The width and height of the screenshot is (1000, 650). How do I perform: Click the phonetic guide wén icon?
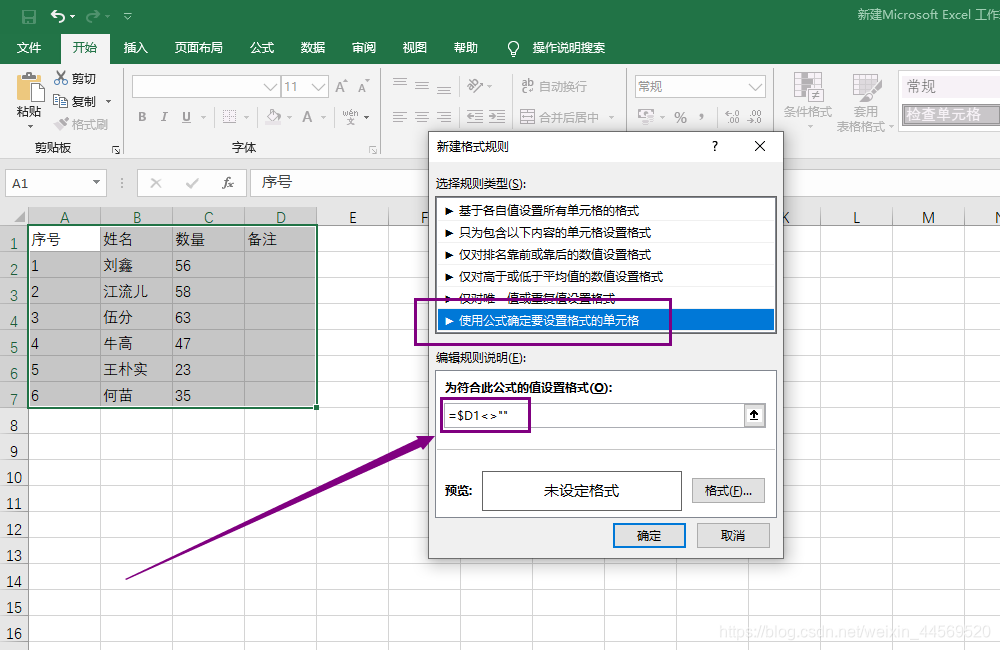tap(351, 116)
